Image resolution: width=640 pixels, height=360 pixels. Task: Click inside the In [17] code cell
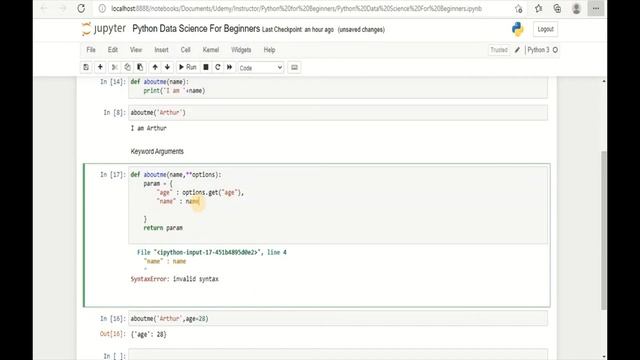click(x=338, y=205)
